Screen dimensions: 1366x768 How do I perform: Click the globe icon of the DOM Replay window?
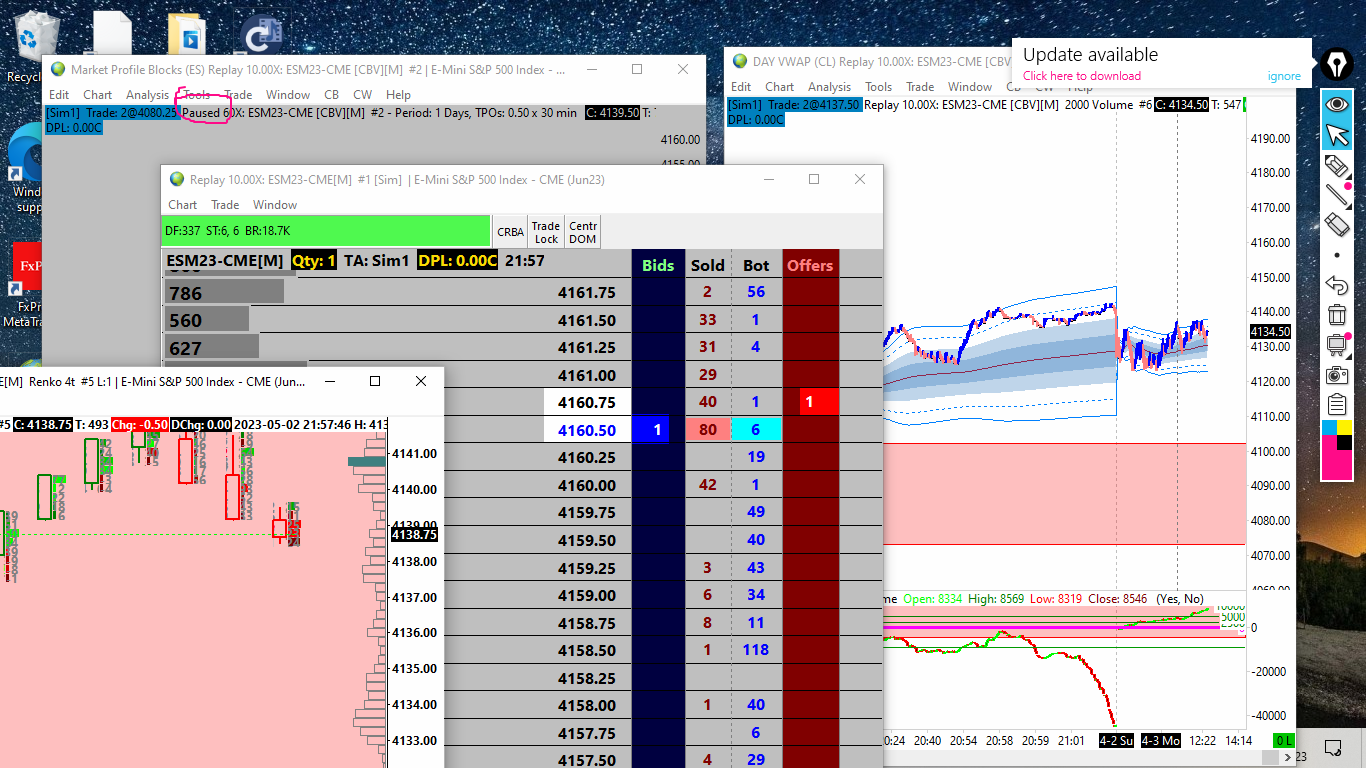(177, 180)
